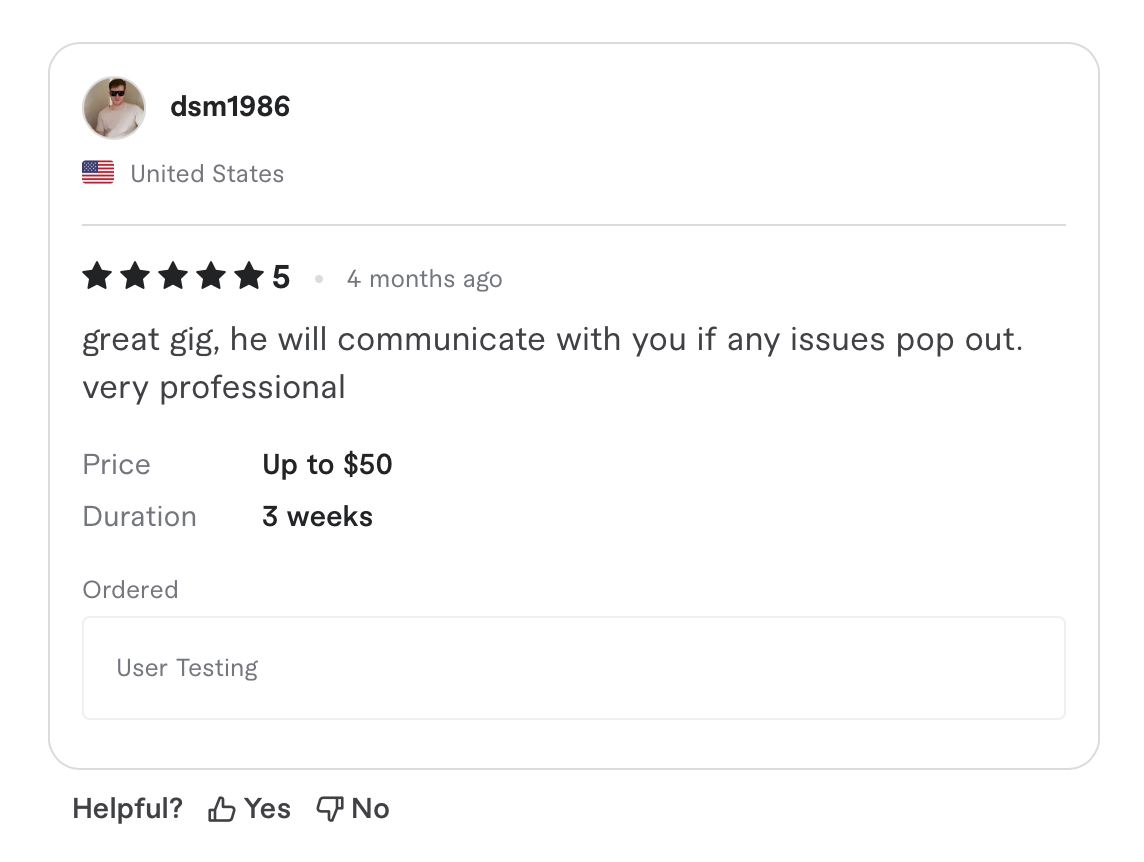Click the 3 weeks duration value
The height and width of the screenshot is (862, 1144).
click(317, 516)
